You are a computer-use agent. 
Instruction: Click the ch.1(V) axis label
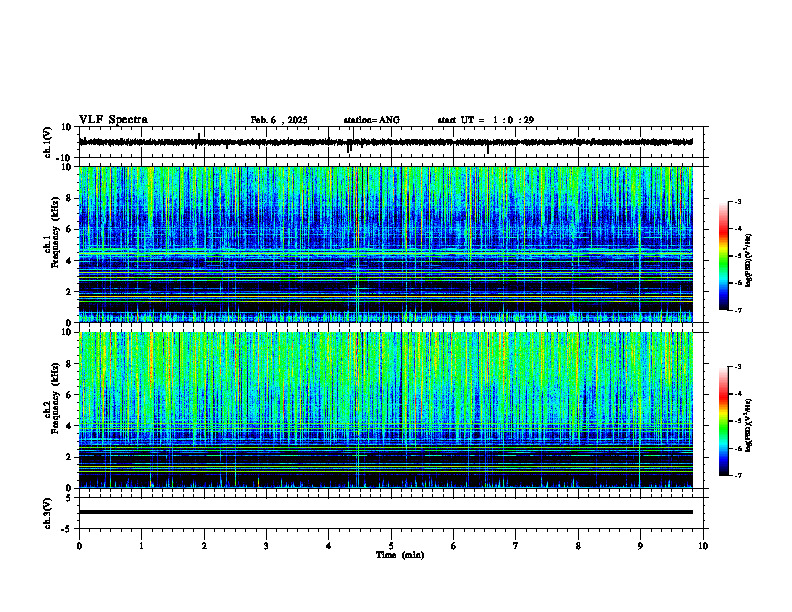tap(48, 142)
